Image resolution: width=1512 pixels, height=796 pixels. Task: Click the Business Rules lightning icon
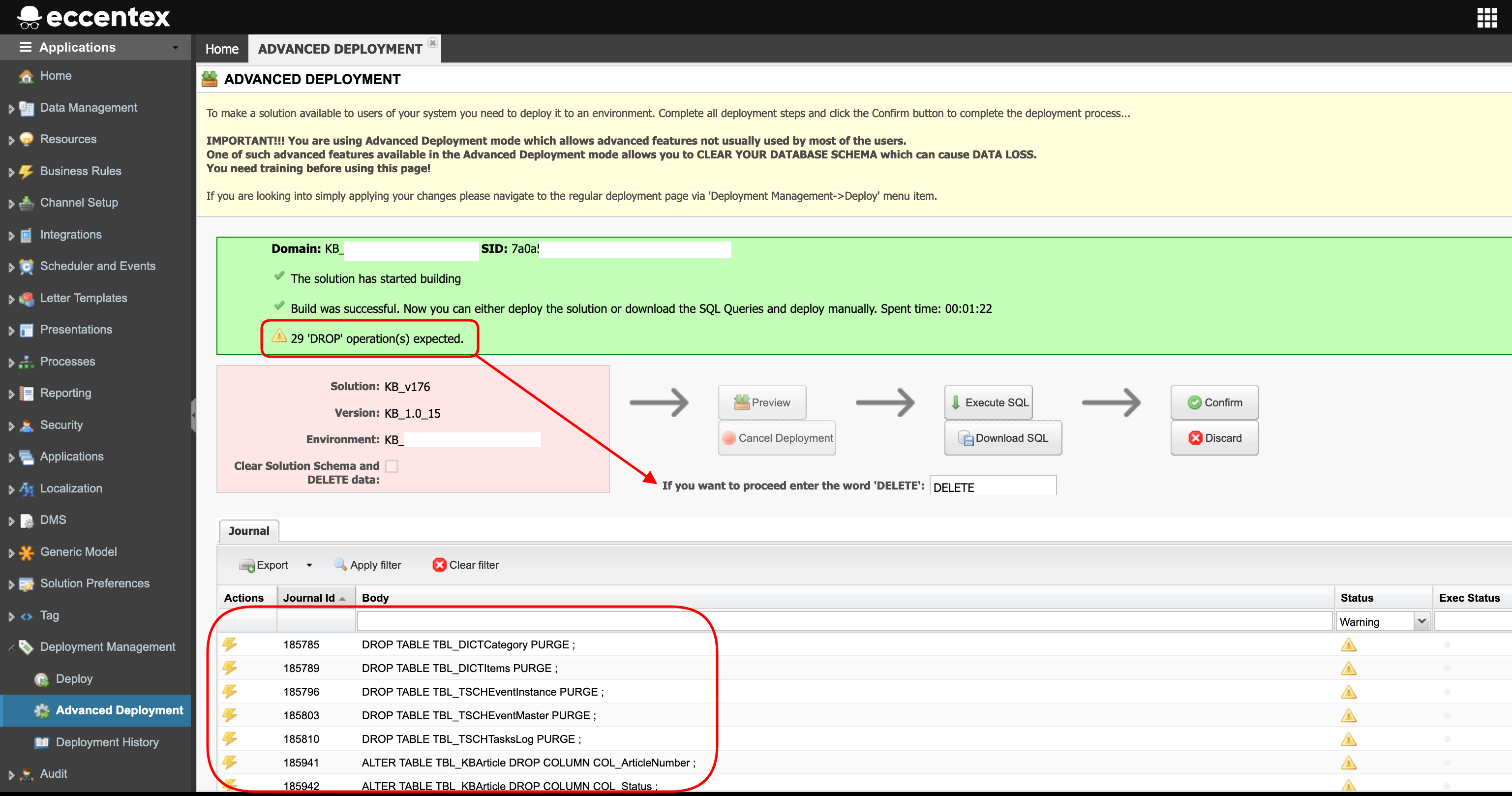coord(26,171)
